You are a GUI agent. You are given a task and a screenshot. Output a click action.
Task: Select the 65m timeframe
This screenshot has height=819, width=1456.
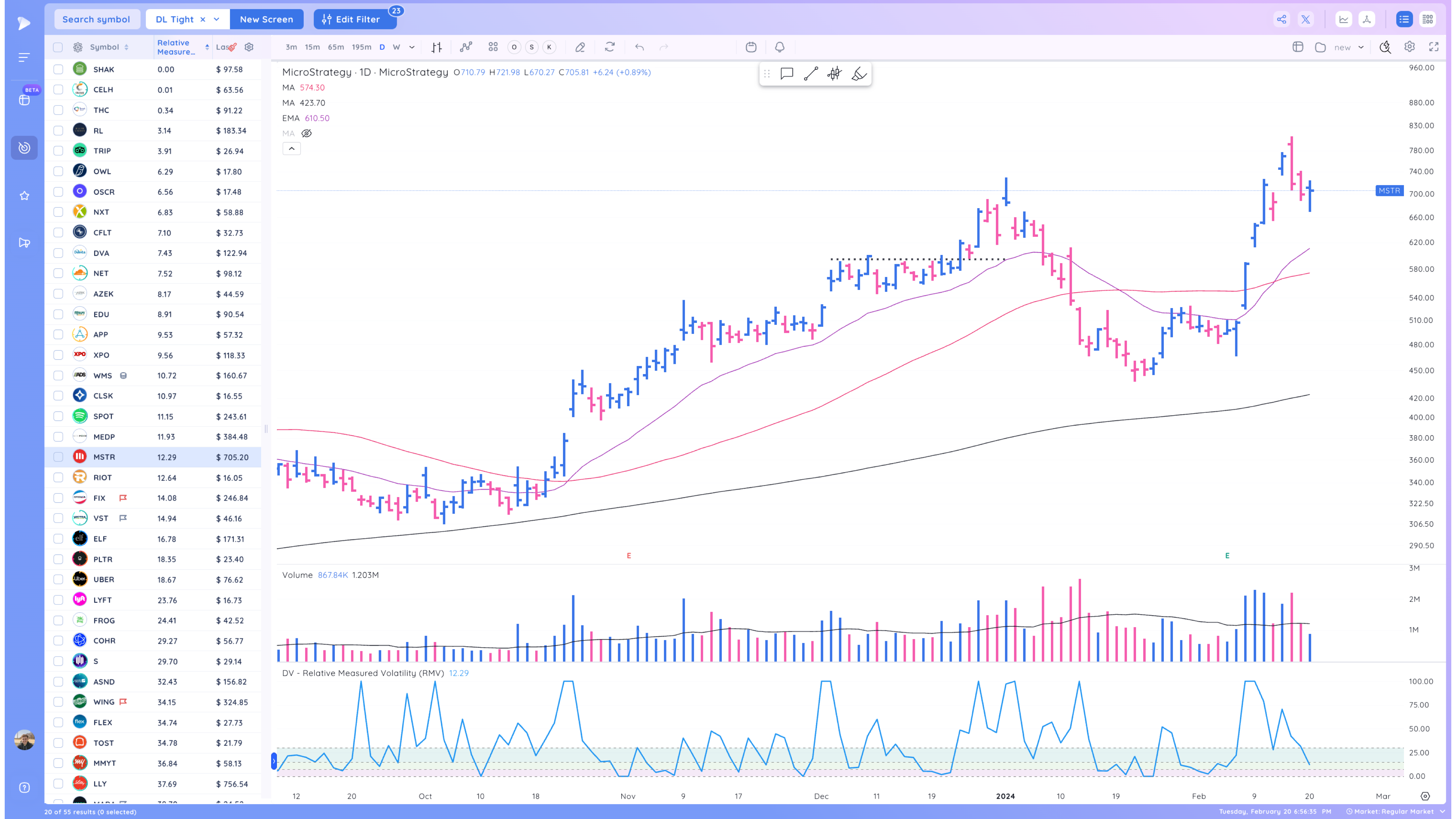pos(336,47)
